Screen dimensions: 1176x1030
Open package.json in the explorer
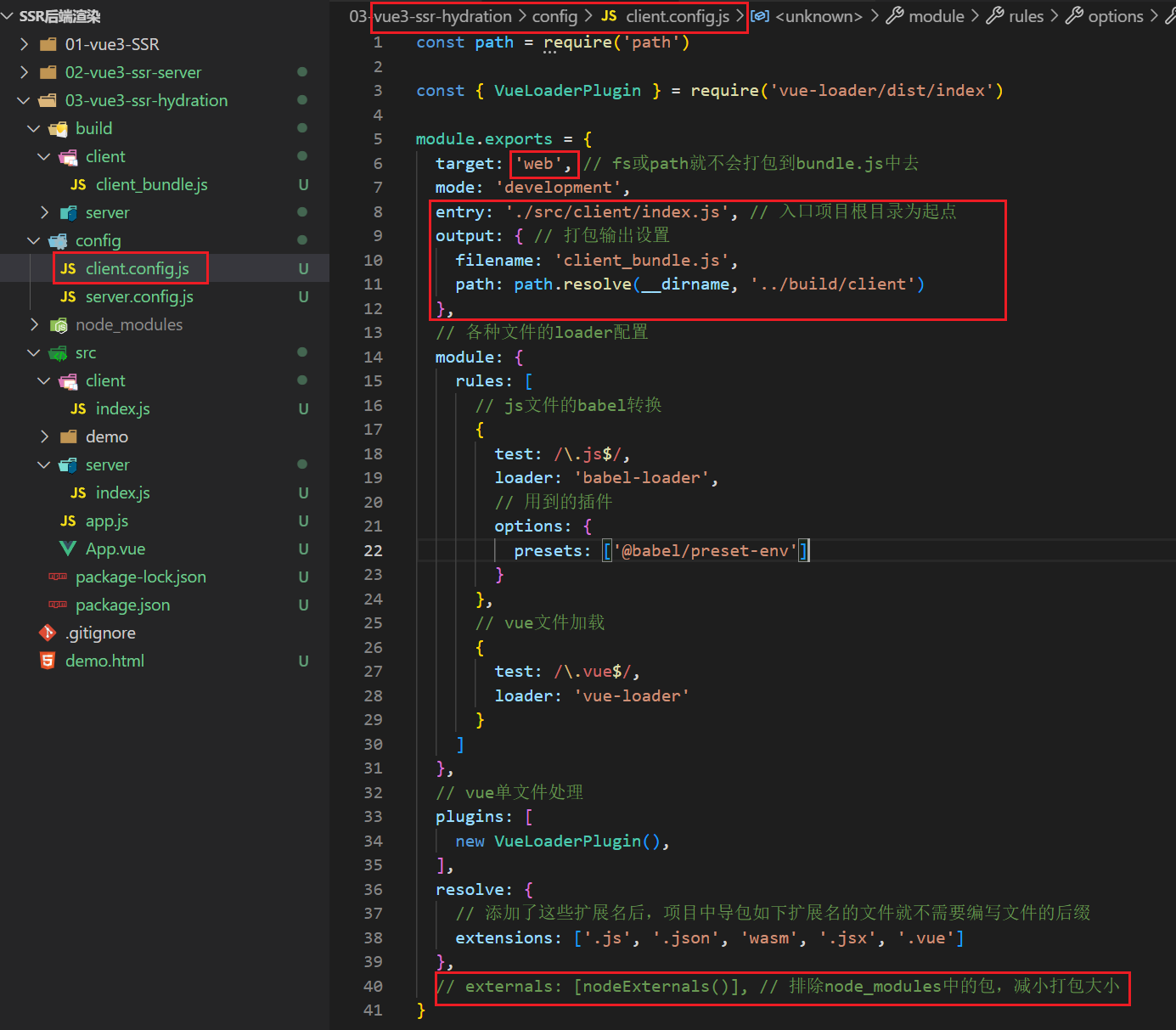[122, 605]
